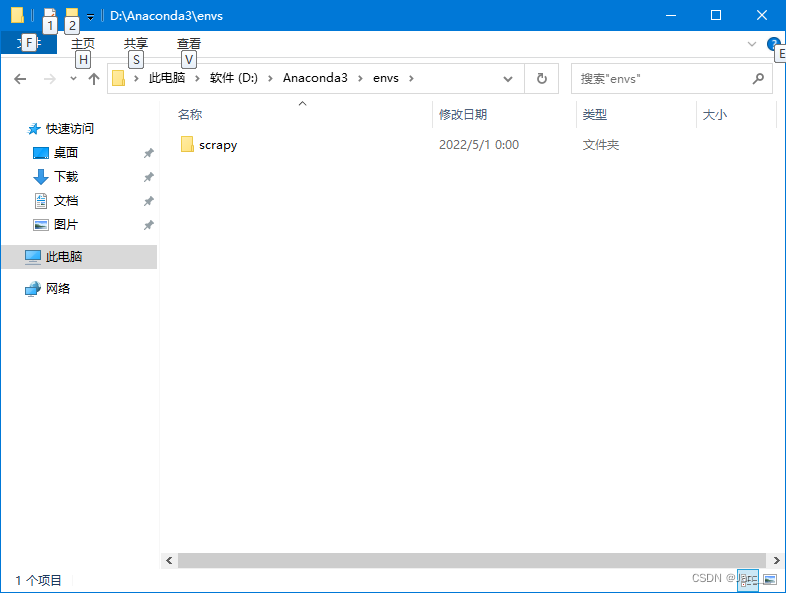Click the 快速访问 star icon

[x=34, y=129]
